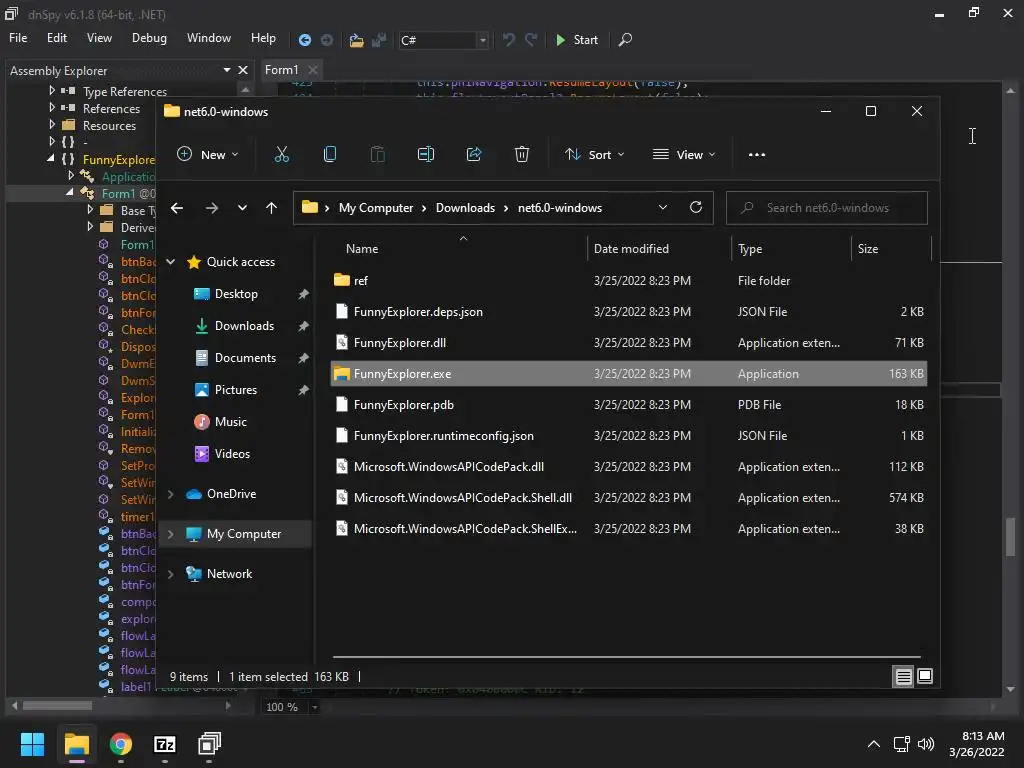
Task: Open See more ellipsis menu
Action: click(757, 155)
